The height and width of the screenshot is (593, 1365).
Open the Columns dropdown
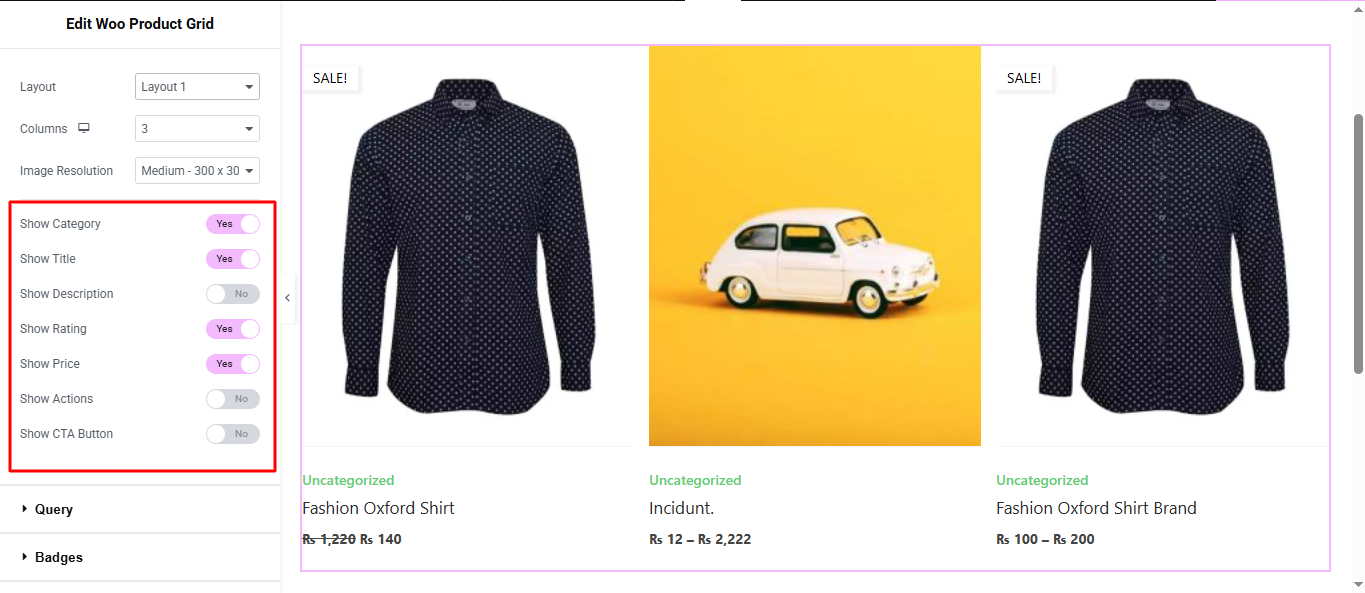197,129
